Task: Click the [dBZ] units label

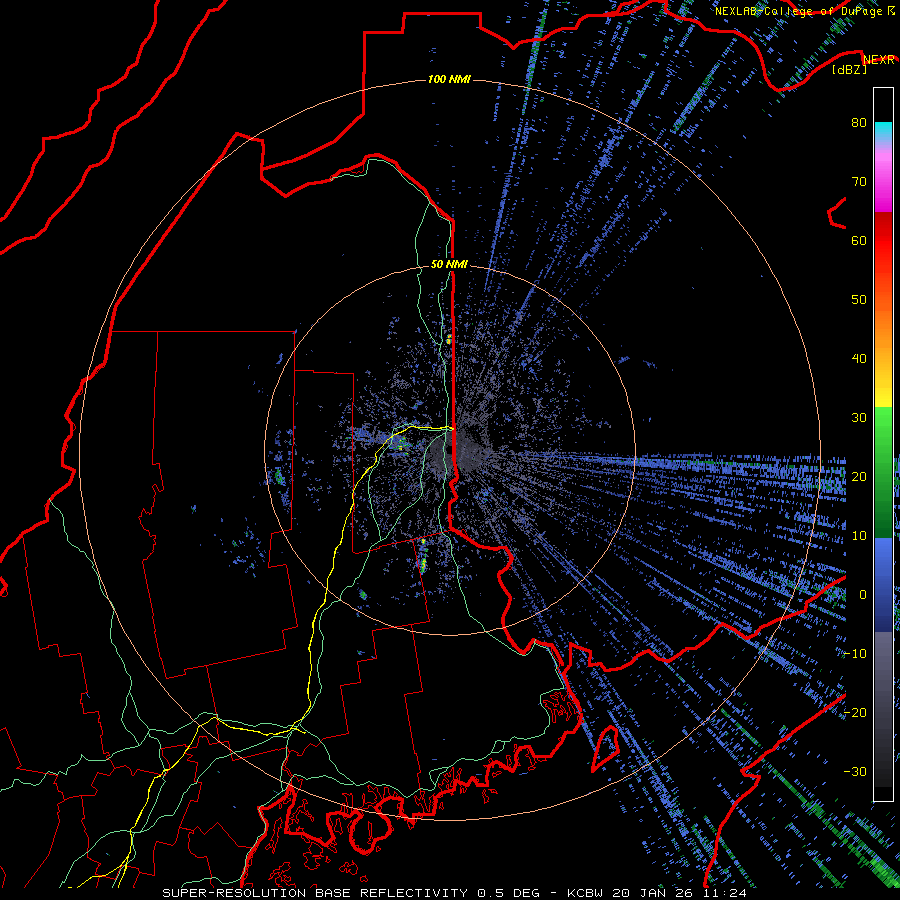Action: pos(849,70)
